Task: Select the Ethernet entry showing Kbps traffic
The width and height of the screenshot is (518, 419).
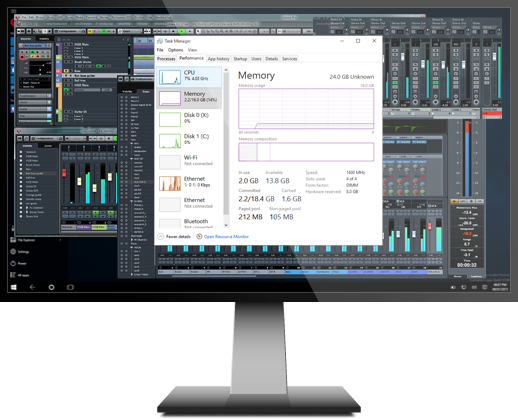Action: (189, 183)
